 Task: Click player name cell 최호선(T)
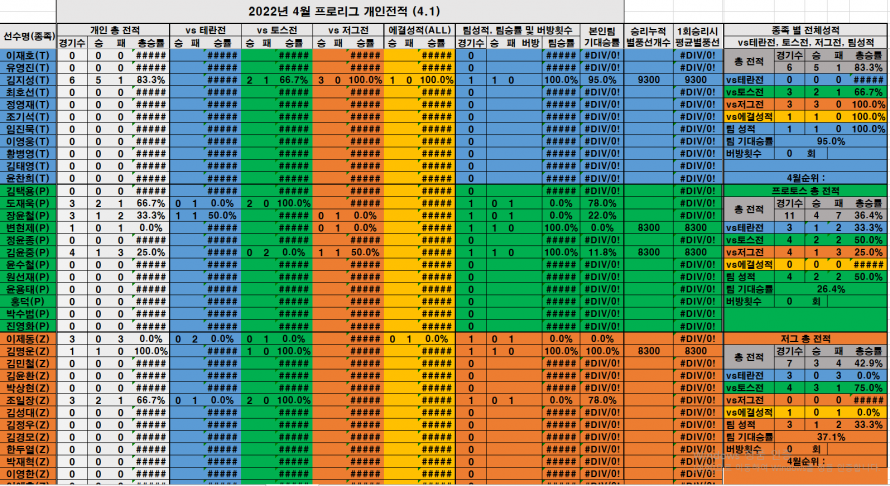28,92
